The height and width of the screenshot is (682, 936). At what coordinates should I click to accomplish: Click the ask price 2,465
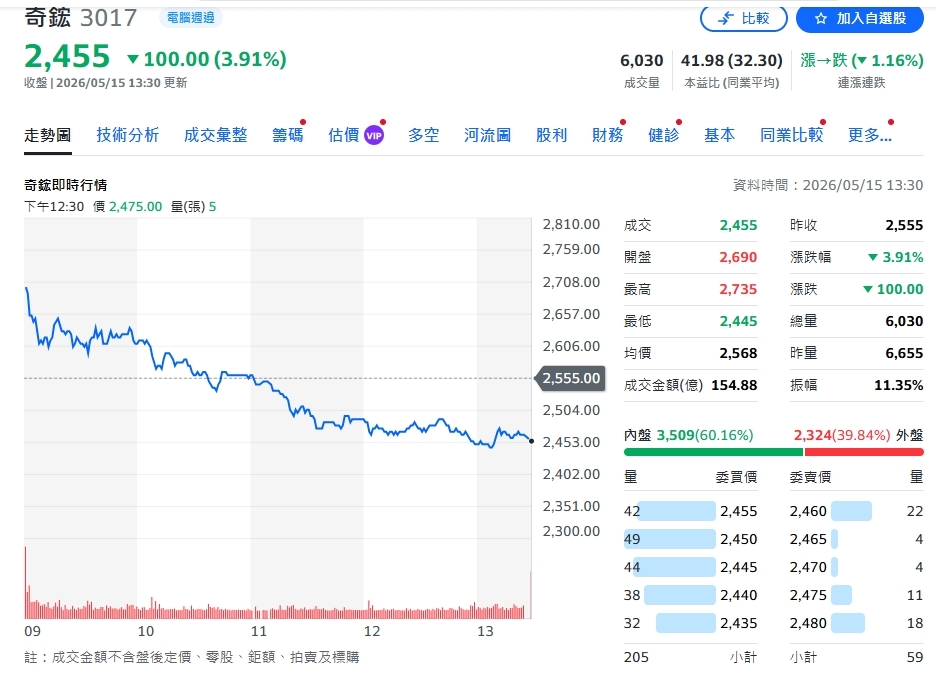click(x=808, y=539)
